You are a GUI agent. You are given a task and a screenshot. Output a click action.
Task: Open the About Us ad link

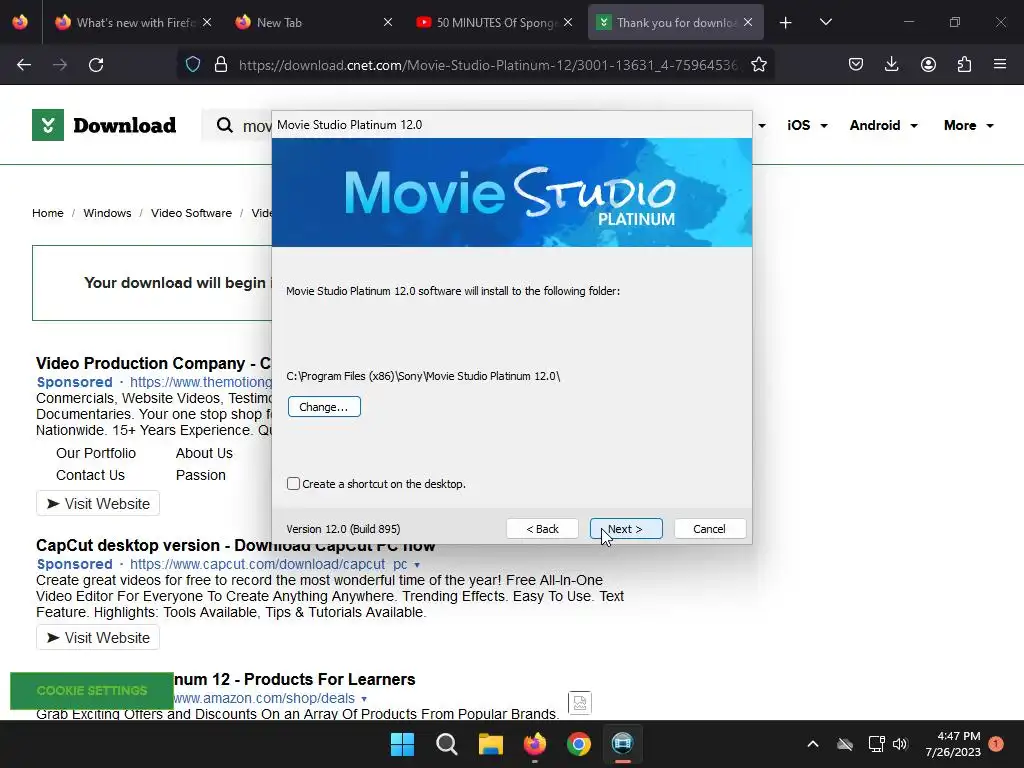click(204, 453)
